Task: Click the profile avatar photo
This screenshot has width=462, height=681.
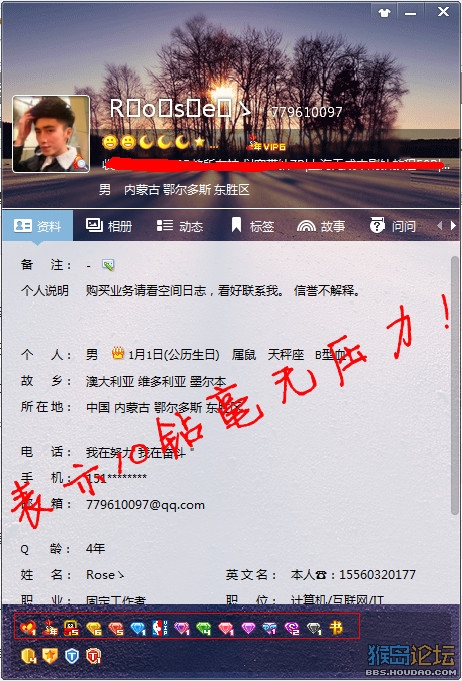Action: click(x=51, y=134)
